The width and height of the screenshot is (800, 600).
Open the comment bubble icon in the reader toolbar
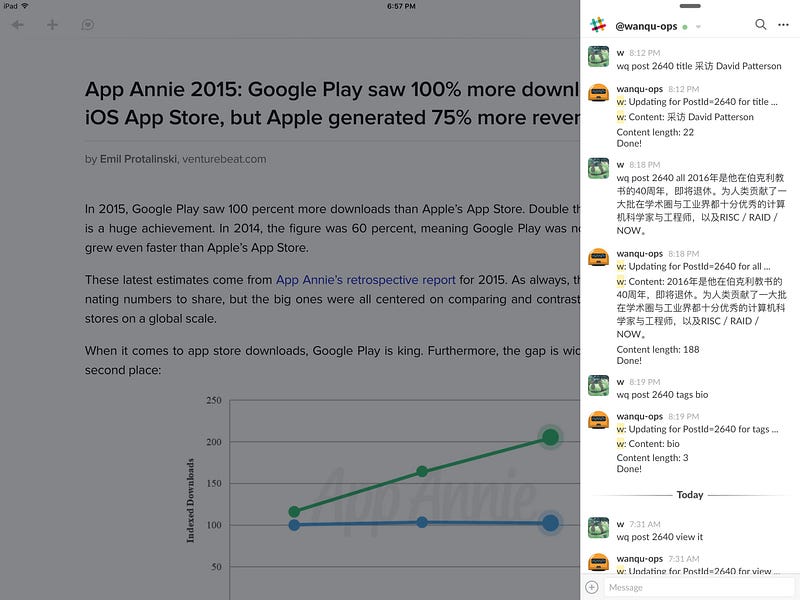pyautogui.click(x=88, y=24)
